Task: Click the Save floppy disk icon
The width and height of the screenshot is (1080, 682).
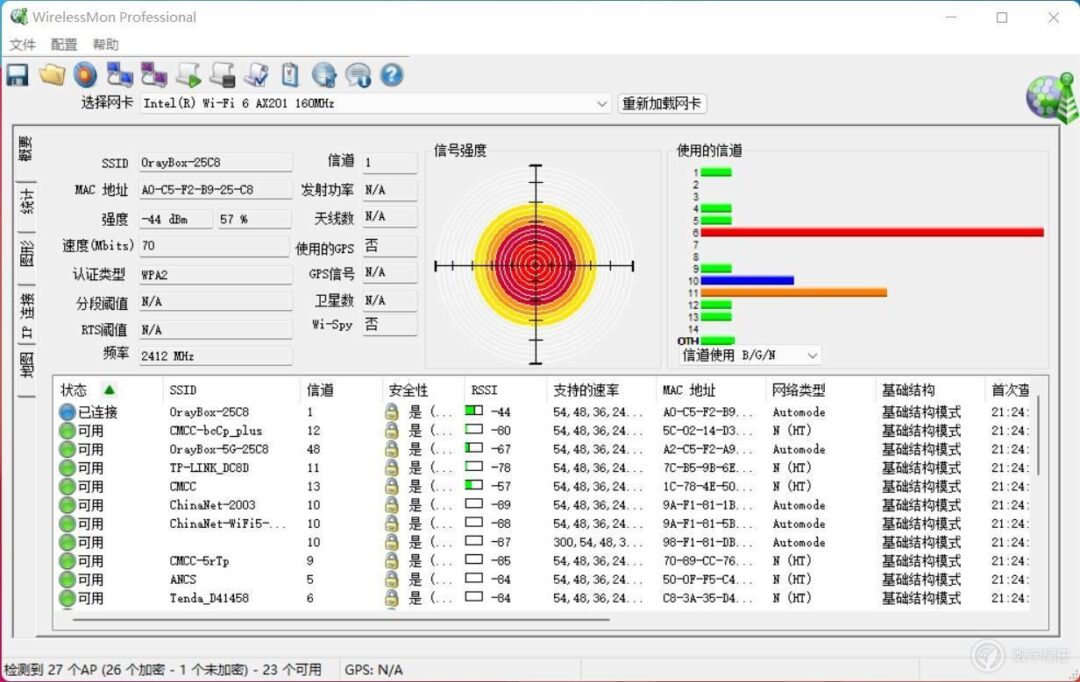Action: [x=18, y=74]
